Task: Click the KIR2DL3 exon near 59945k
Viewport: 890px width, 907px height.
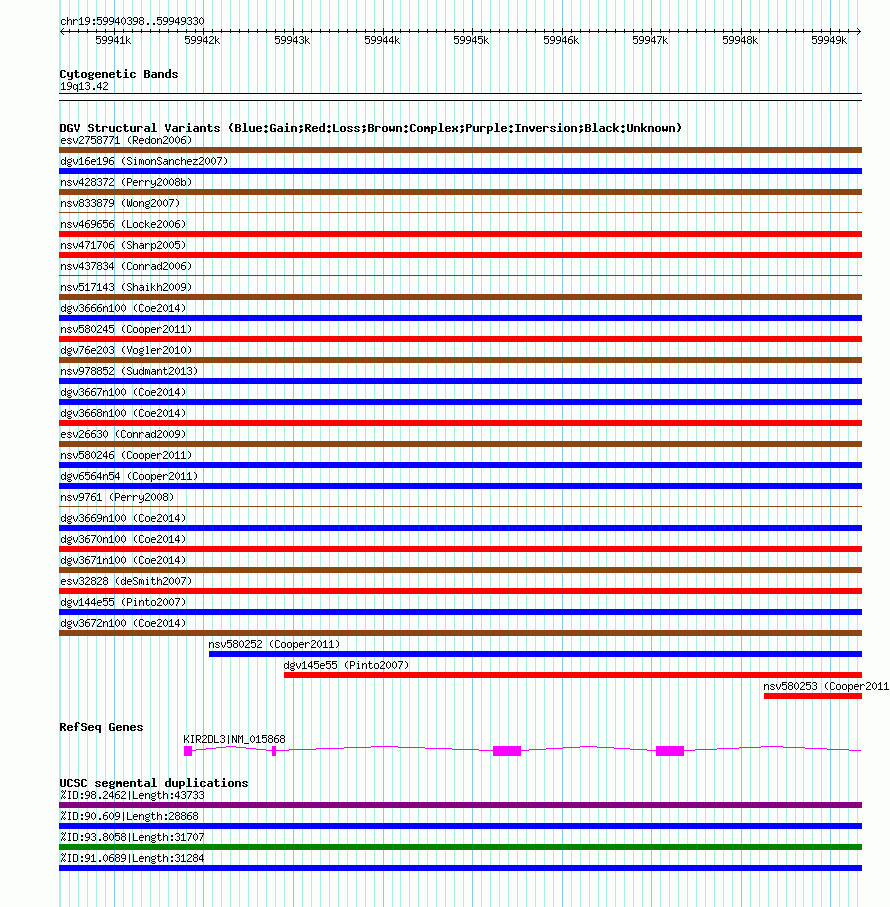Action: (x=507, y=751)
